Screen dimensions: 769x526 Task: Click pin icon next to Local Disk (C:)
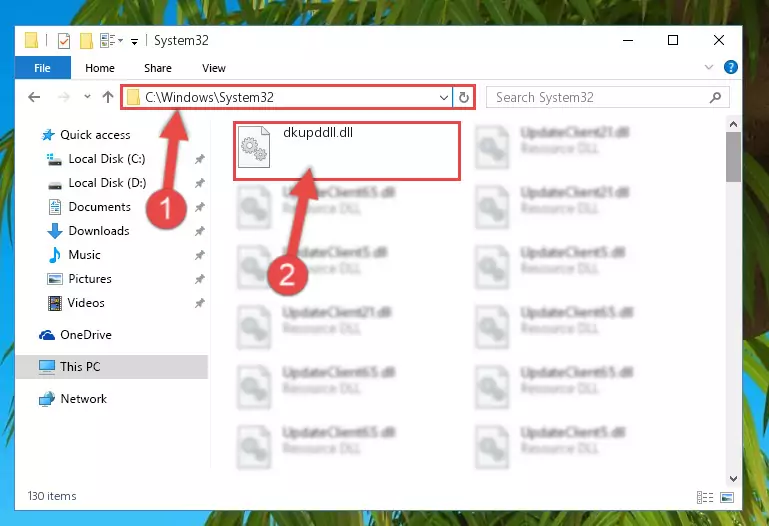point(200,159)
